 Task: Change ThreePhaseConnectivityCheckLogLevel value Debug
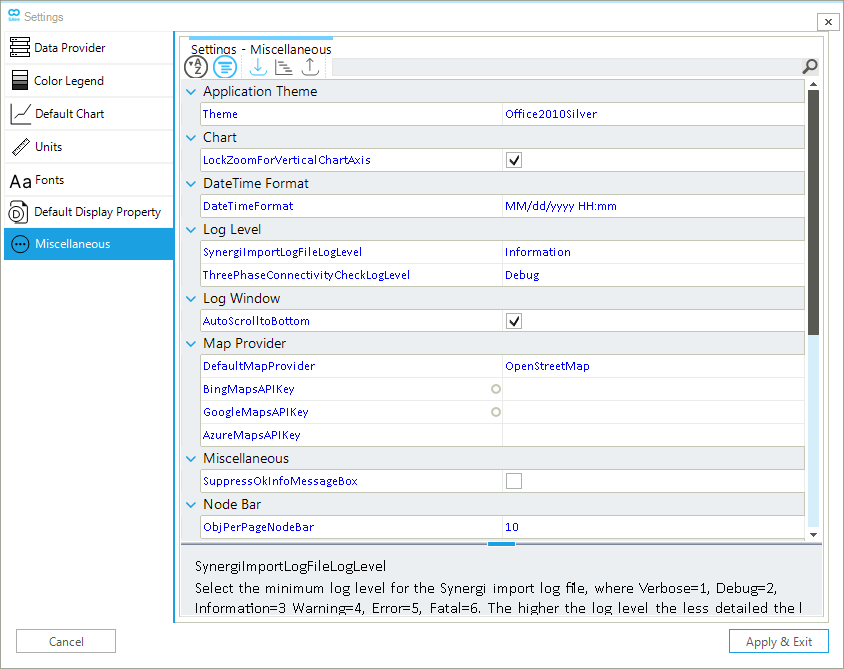(653, 275)
